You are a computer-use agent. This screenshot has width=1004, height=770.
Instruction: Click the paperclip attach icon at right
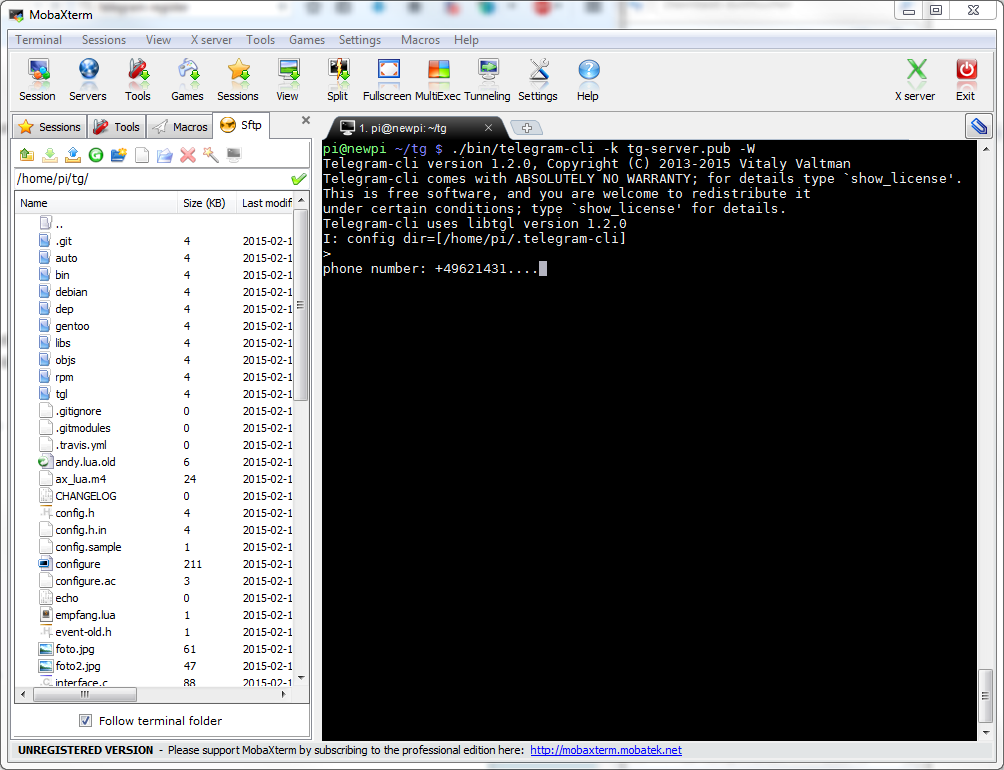(x=978, y=126)
